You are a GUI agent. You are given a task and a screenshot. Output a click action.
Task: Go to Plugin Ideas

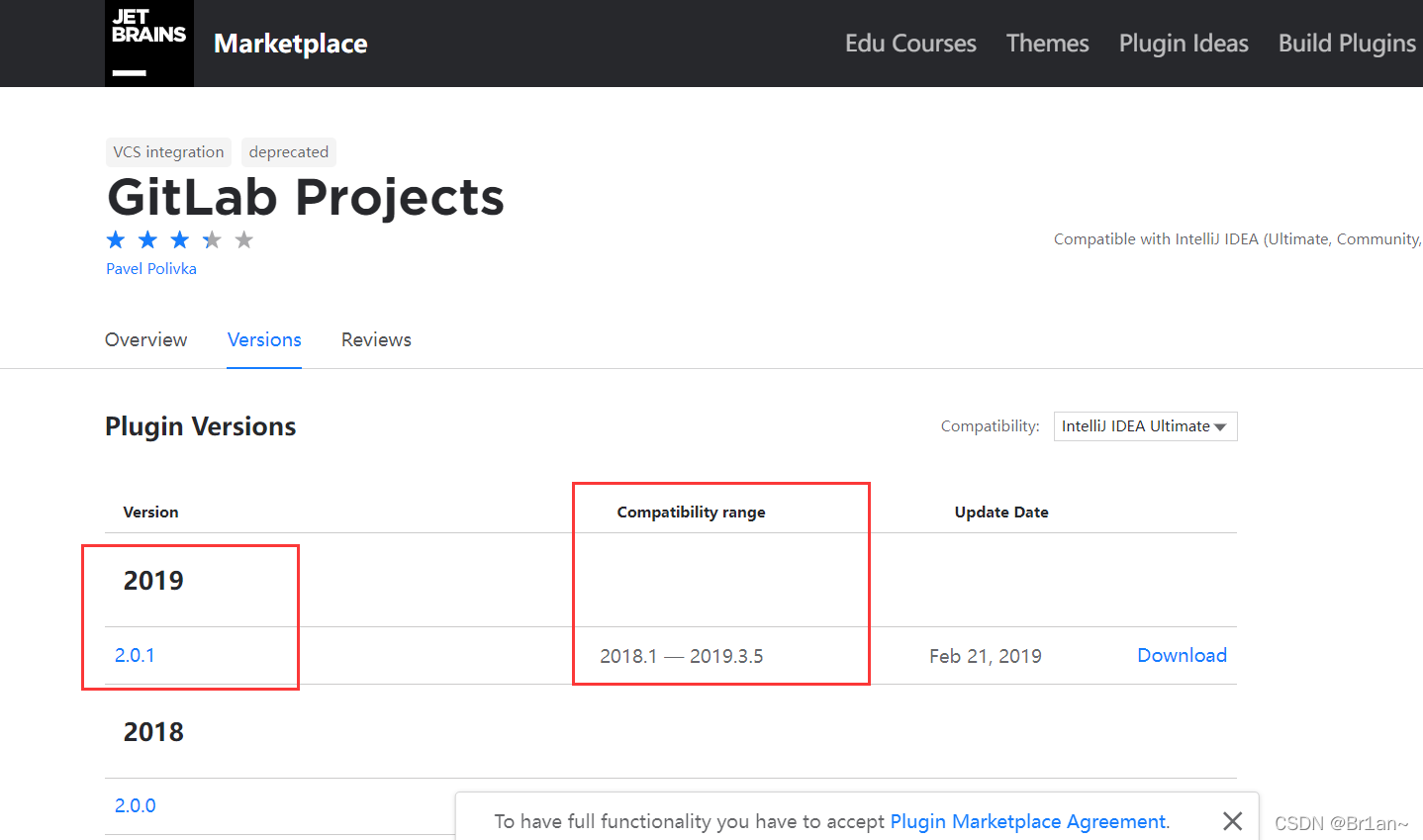(1183, 44)
